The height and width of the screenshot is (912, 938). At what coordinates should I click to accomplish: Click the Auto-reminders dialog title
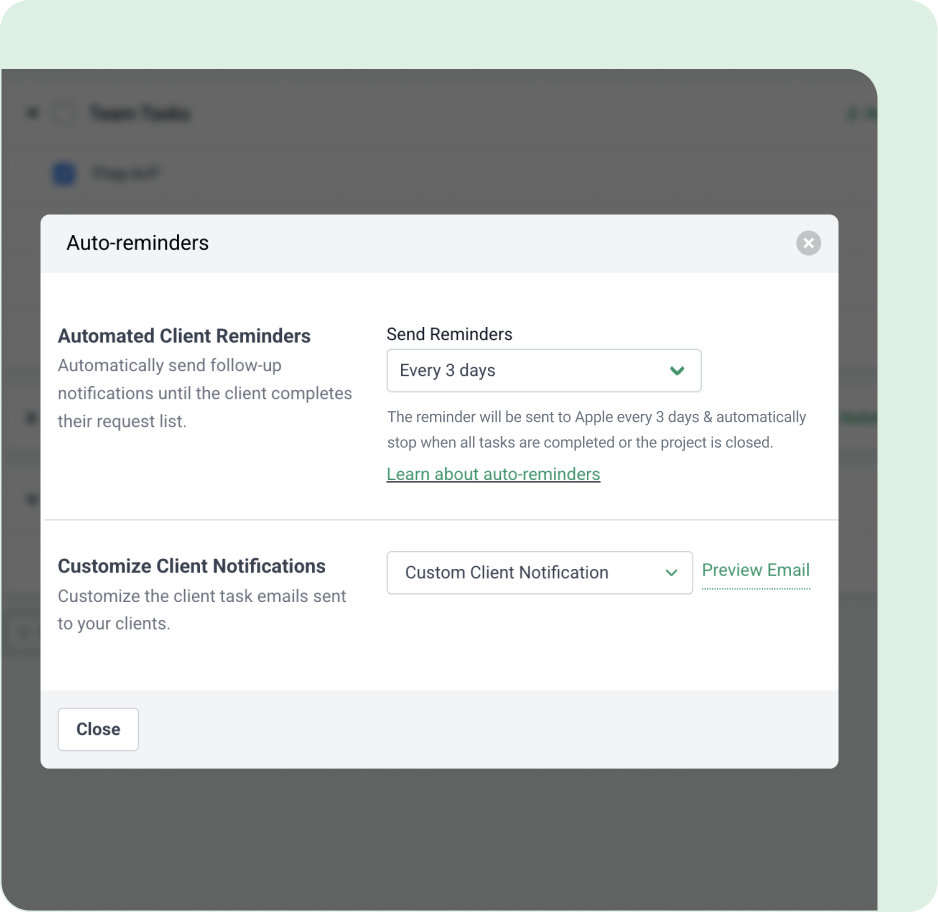pos(138,243)
